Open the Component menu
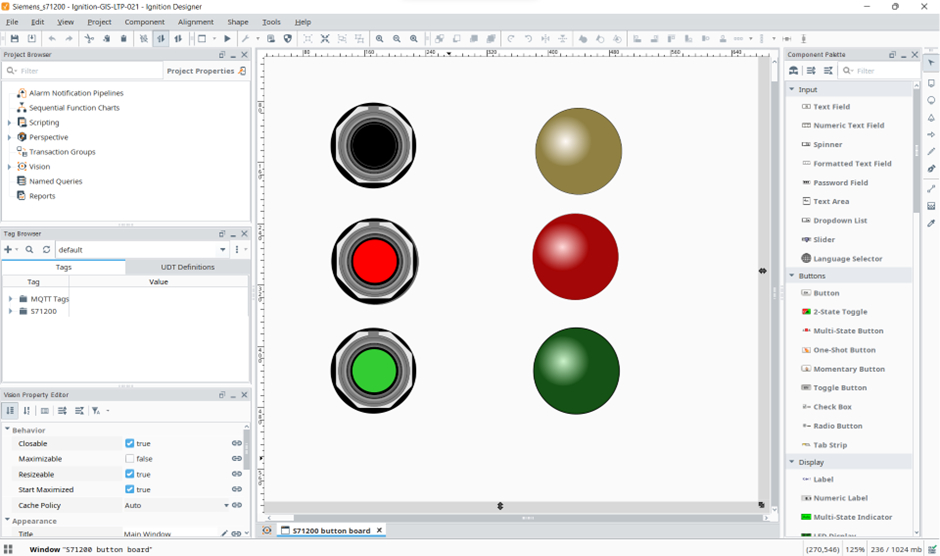 click(145, 21)
